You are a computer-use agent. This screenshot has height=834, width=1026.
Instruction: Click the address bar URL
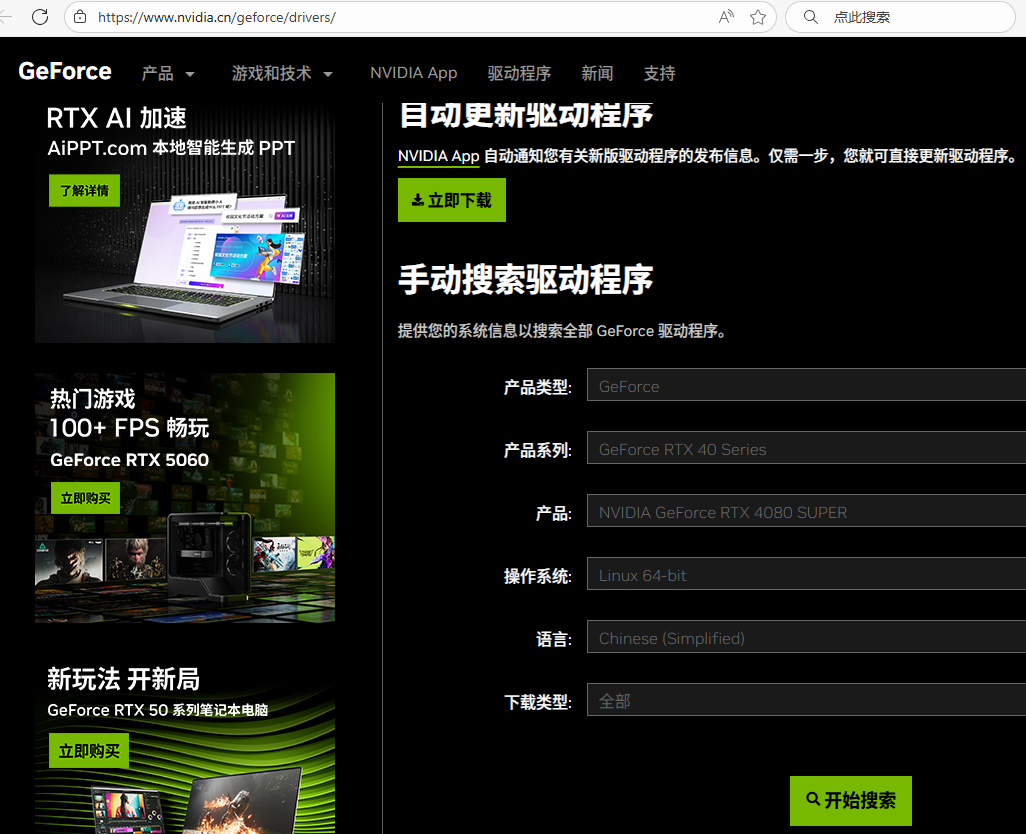tap(217, 18)
